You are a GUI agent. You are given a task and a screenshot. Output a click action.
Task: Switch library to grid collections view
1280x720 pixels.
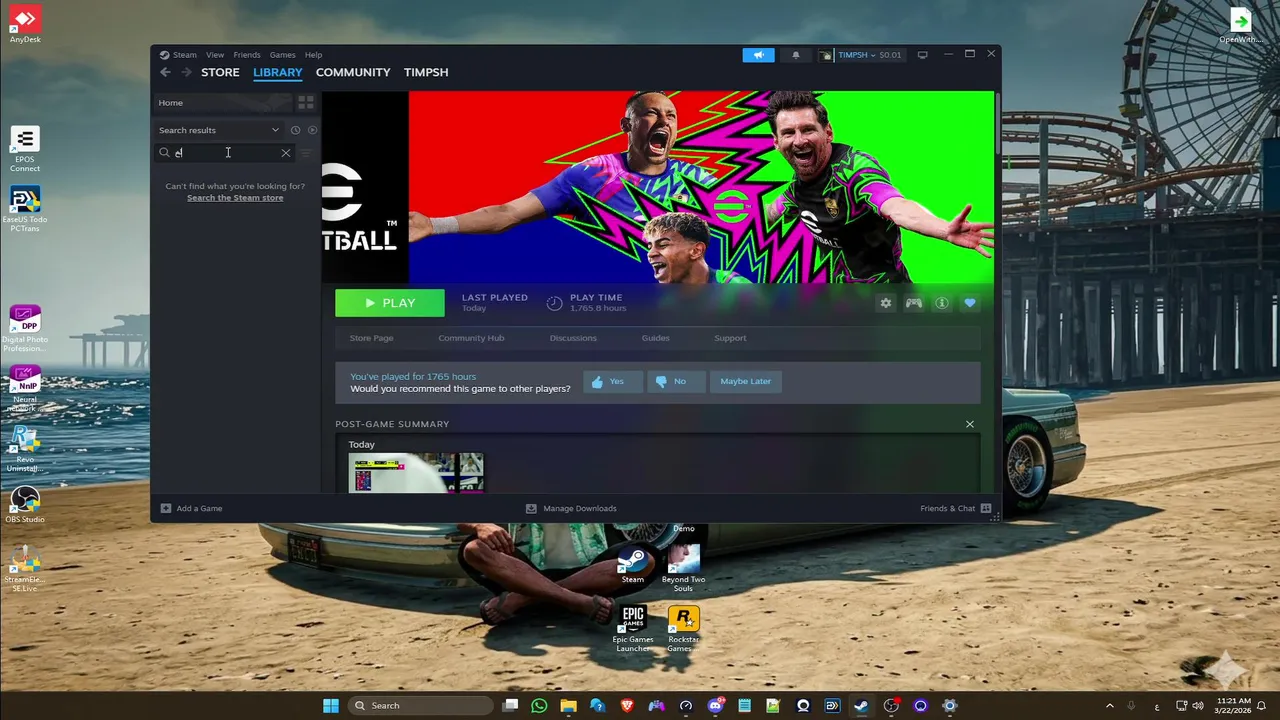point(306,102)
